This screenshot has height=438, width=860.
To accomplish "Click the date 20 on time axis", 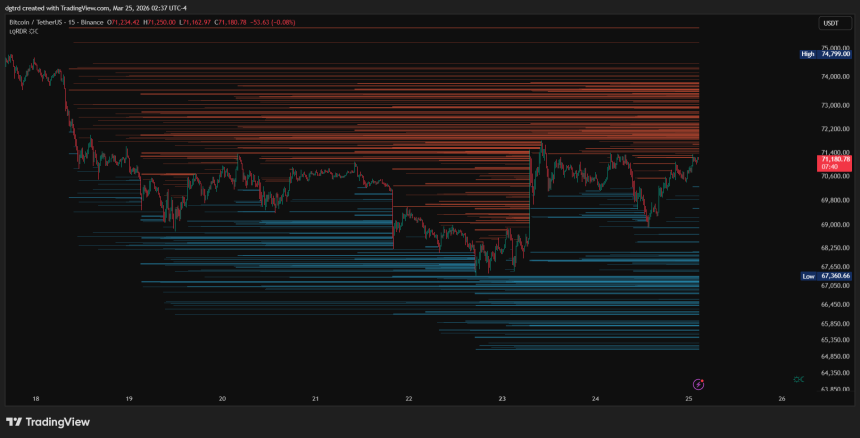I will (222, 399).
